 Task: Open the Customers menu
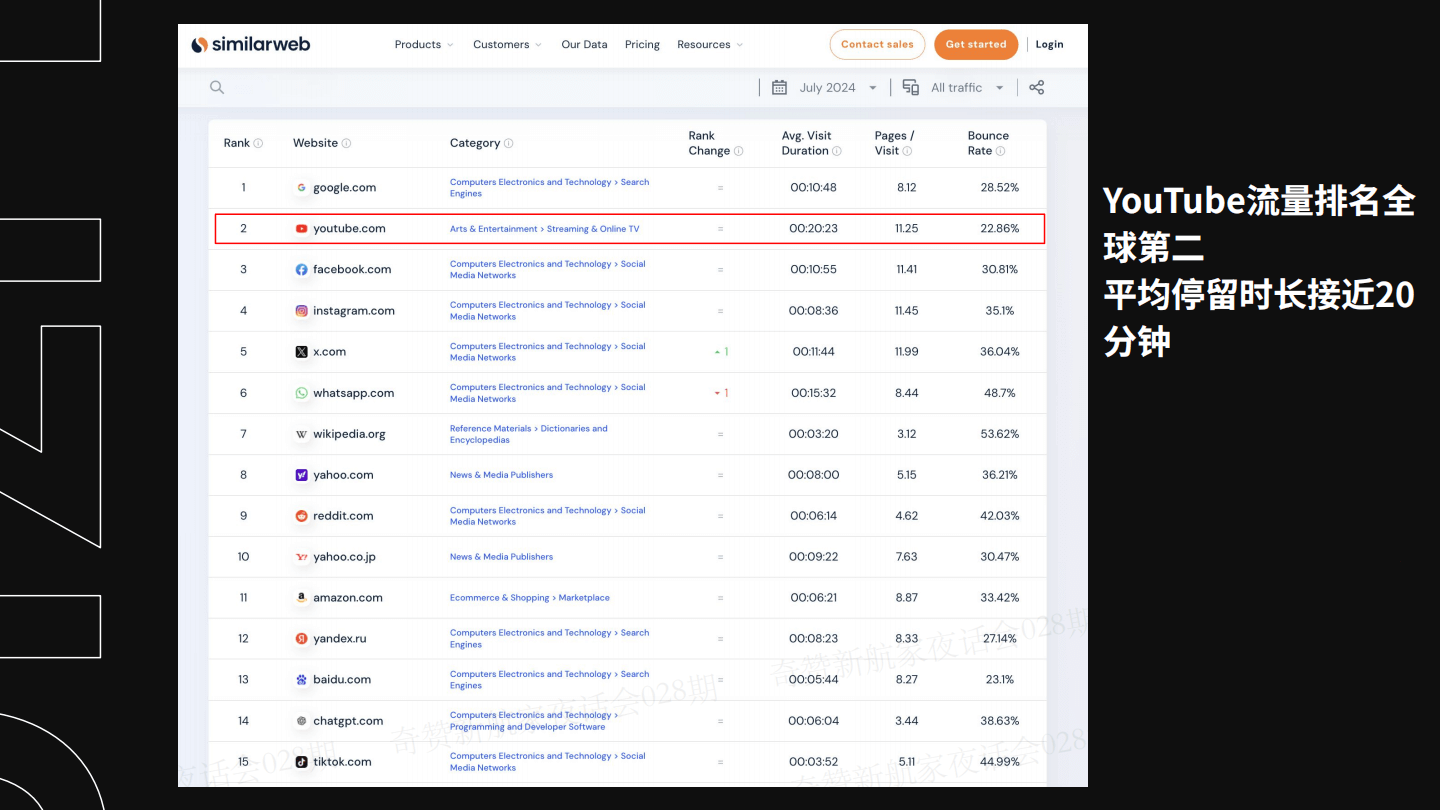(507, 44)
